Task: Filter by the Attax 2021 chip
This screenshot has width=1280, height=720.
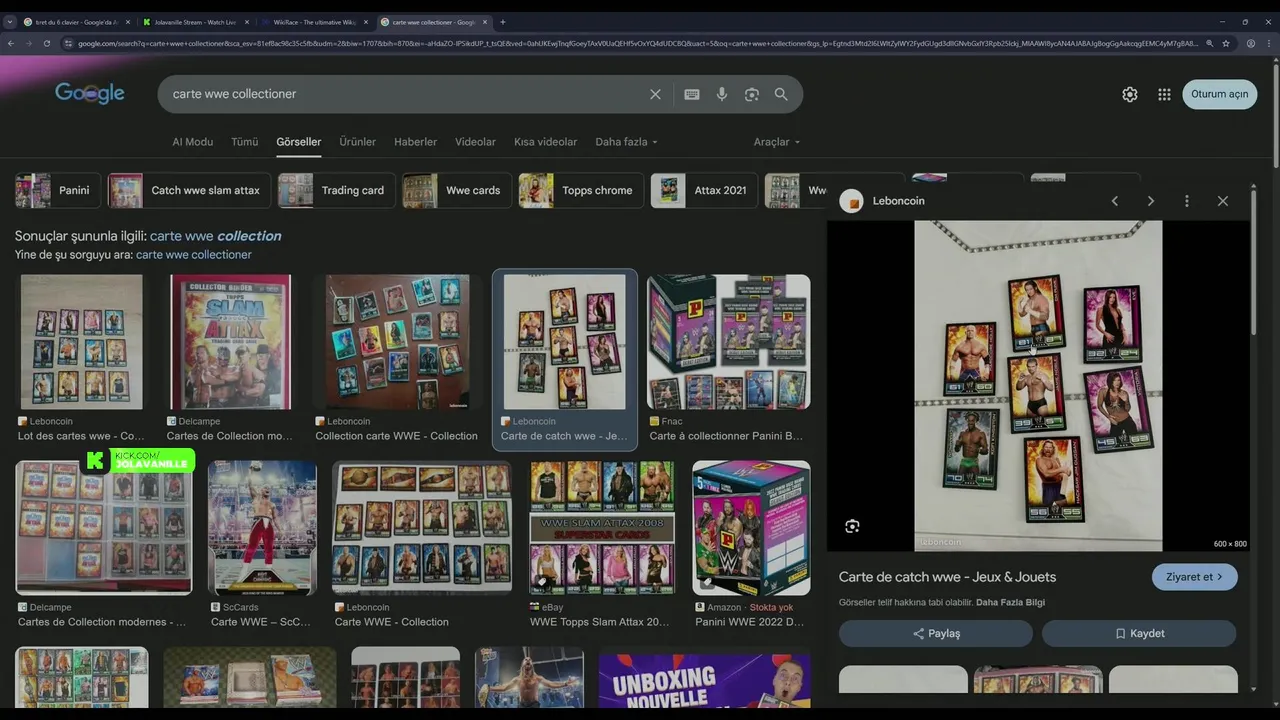Action: [705, 190]
